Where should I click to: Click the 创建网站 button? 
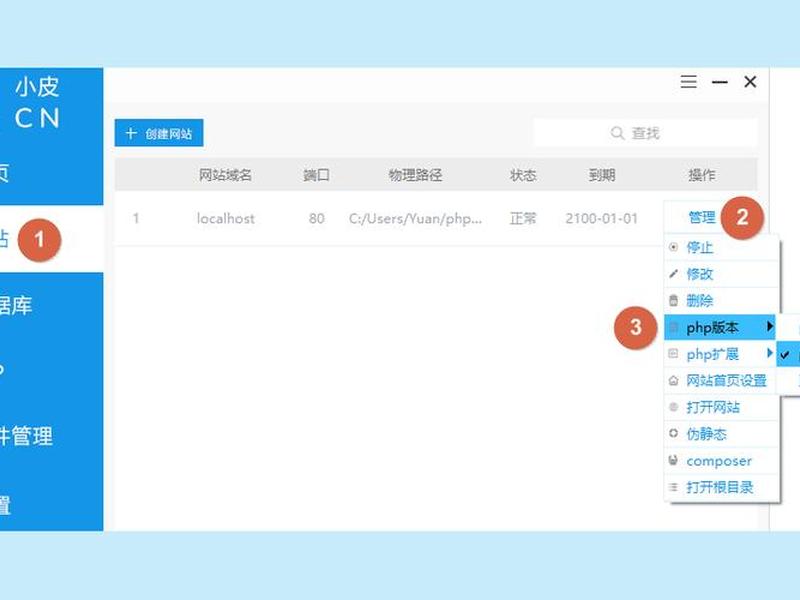click(159, 133)
